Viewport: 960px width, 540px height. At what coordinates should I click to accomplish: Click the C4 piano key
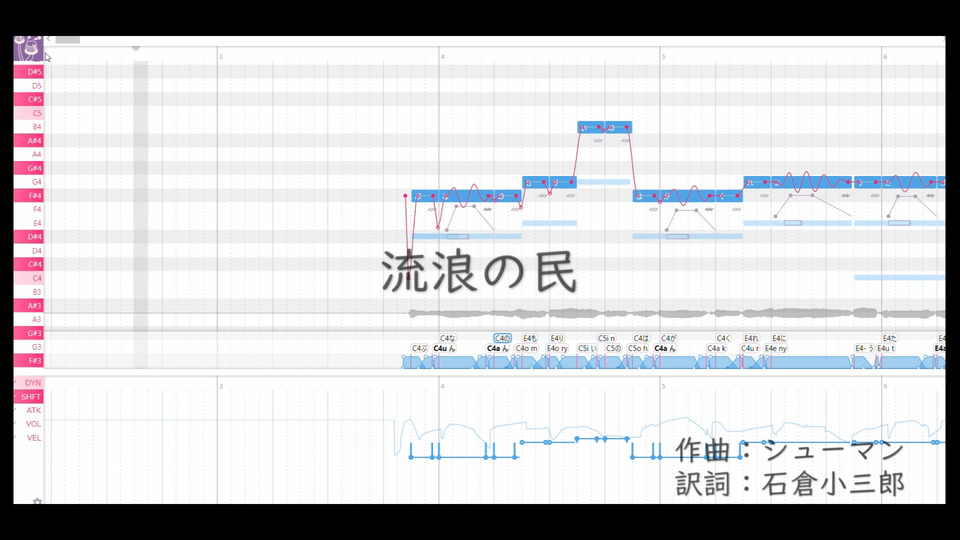(29, 278)
